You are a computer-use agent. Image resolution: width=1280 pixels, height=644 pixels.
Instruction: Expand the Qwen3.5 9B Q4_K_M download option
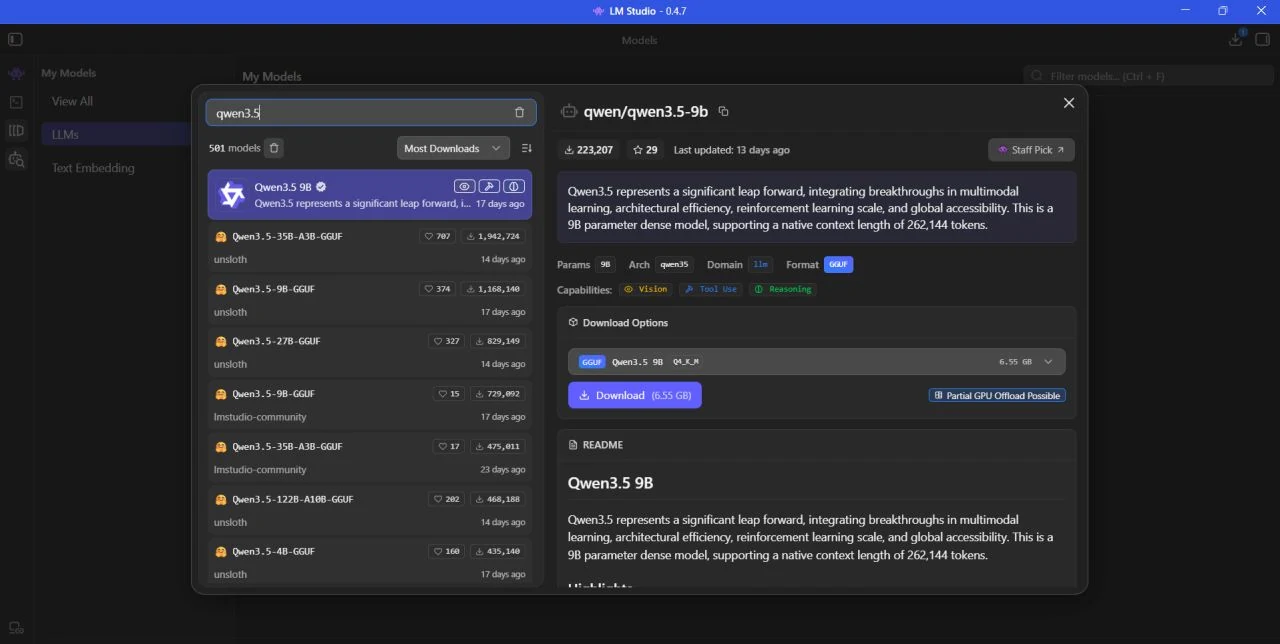(817, 361)
